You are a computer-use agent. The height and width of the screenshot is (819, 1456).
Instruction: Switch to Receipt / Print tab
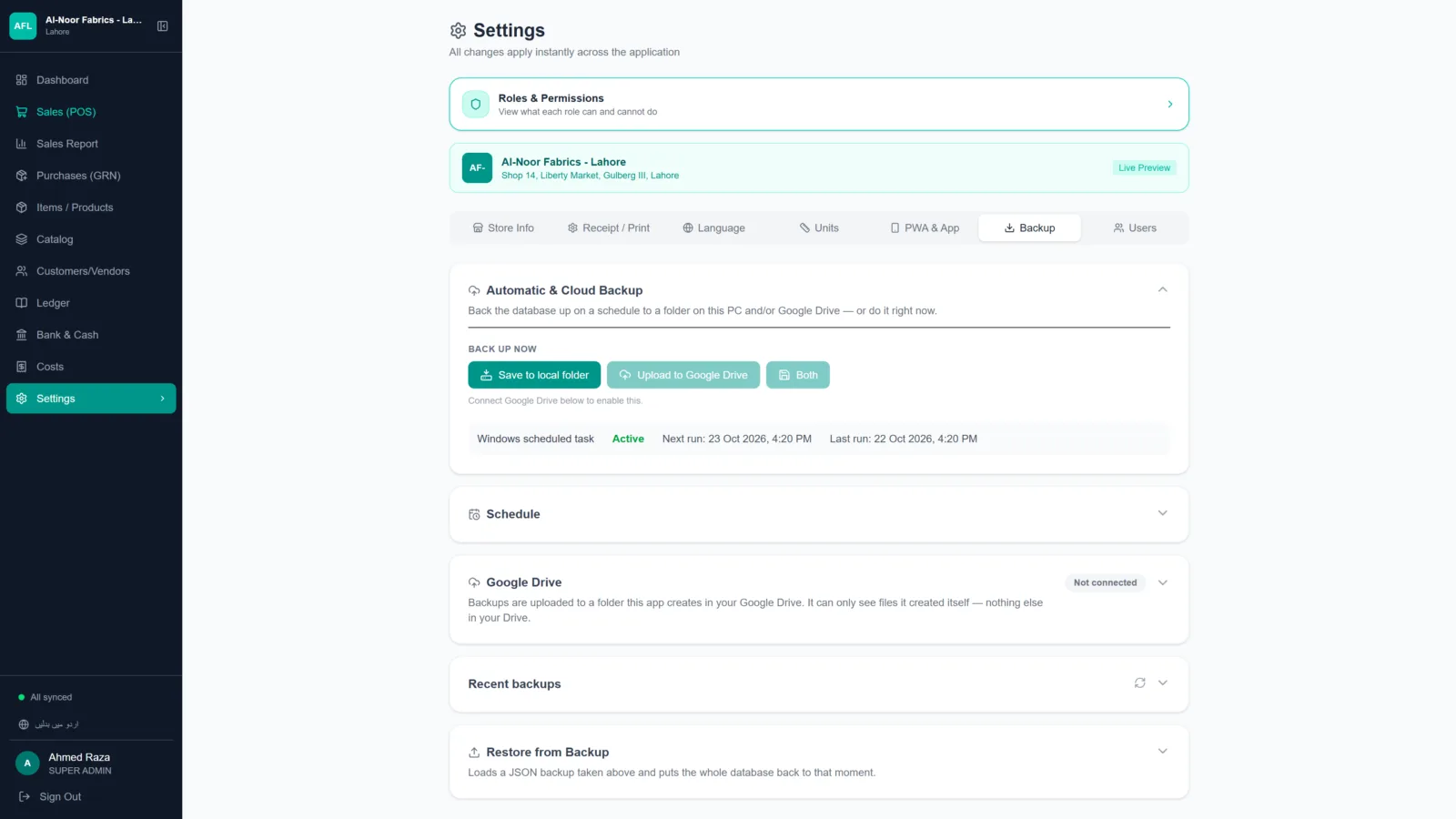(609, 228)
